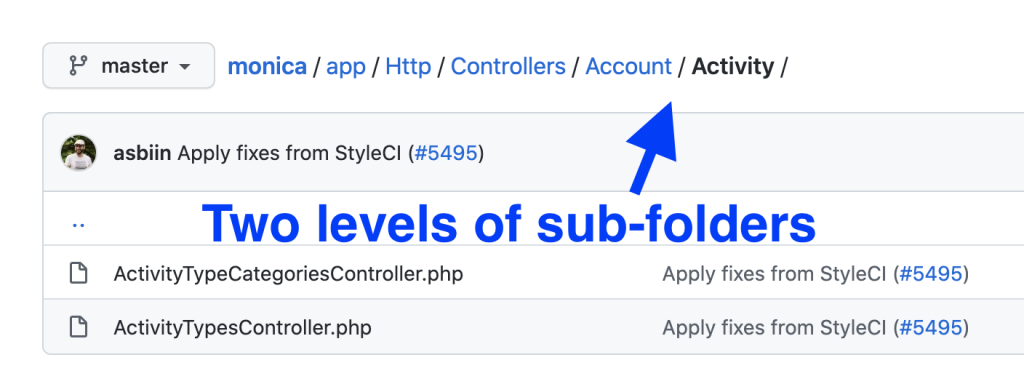Navigate to the Controllers breadcrumb
The image size is (1024, 384).
pyautogui.click(x=508, y=66)
